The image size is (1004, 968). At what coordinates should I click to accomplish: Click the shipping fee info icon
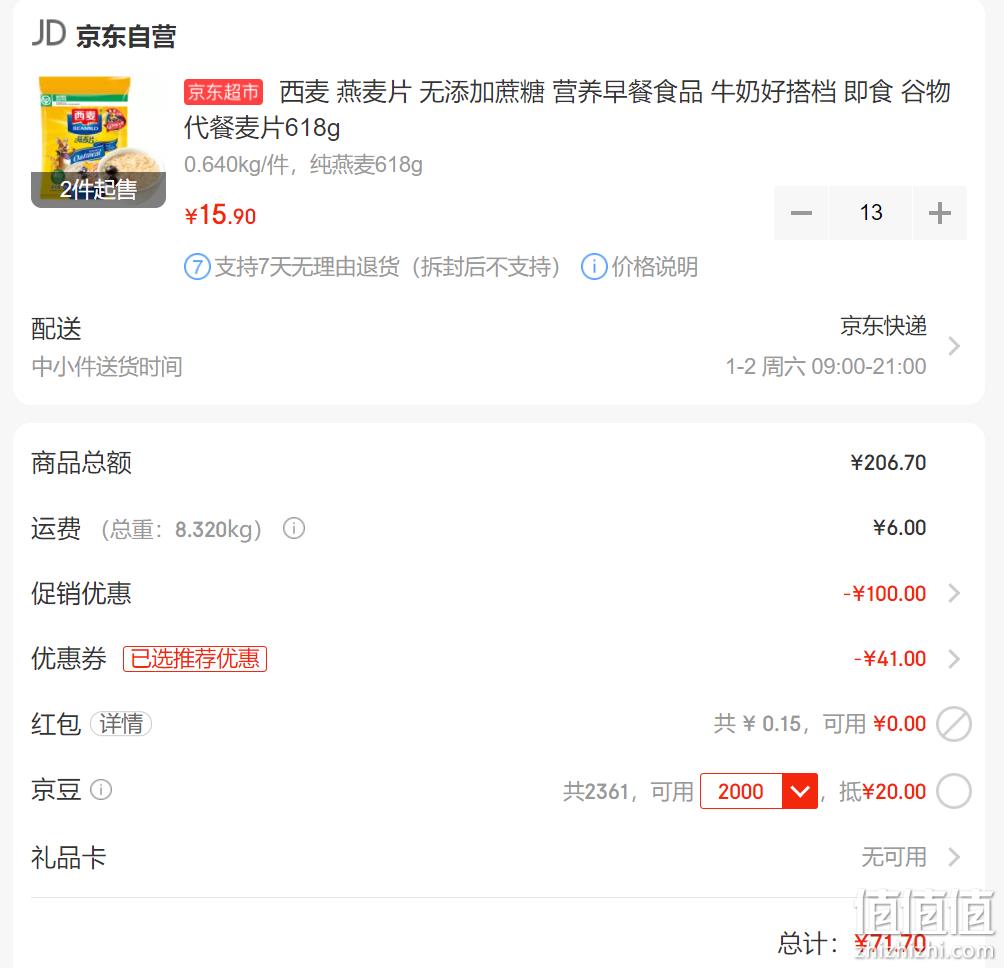point(294,529)
